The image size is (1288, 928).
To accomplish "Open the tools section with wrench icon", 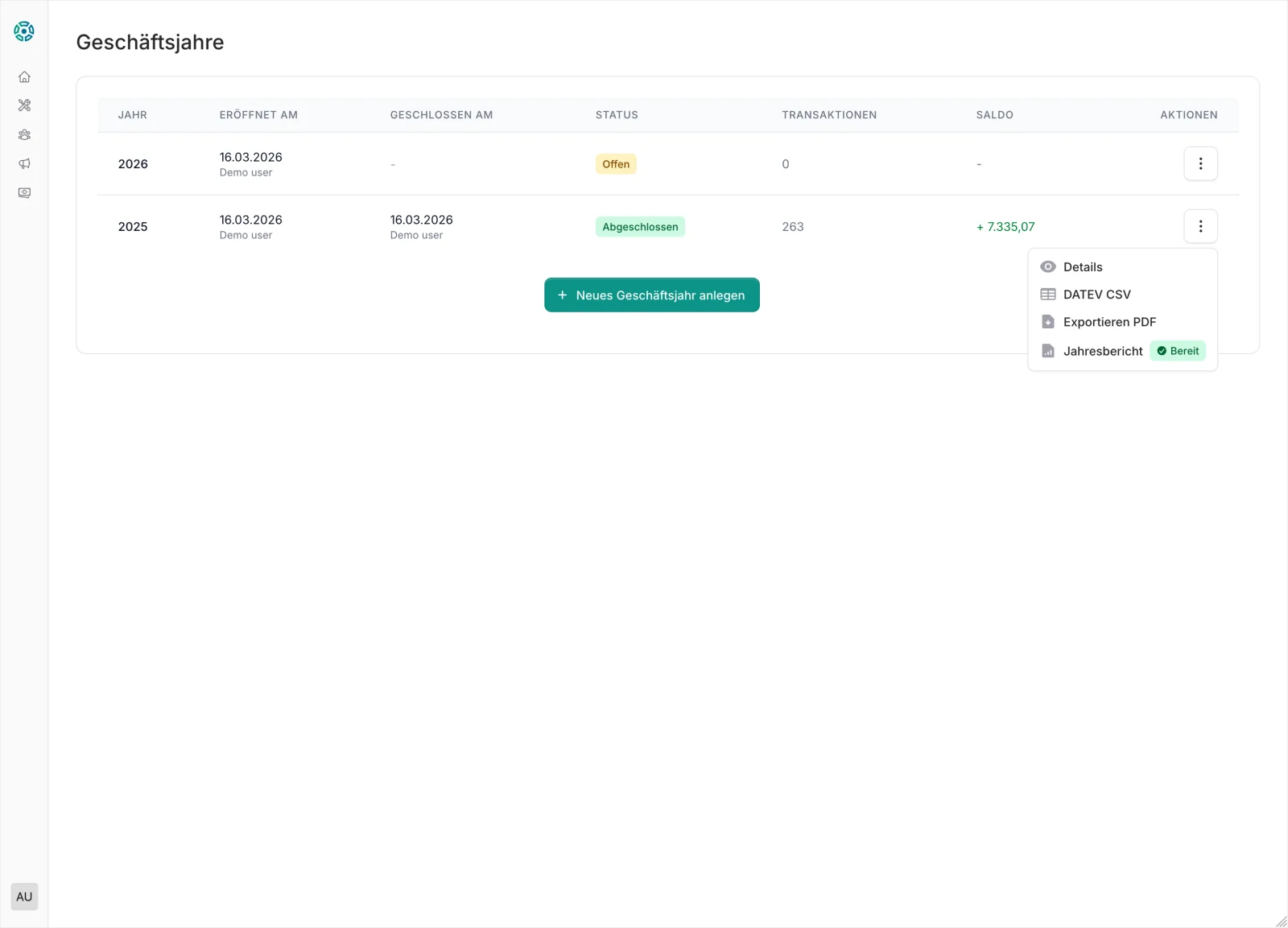I will pos(24,105).
